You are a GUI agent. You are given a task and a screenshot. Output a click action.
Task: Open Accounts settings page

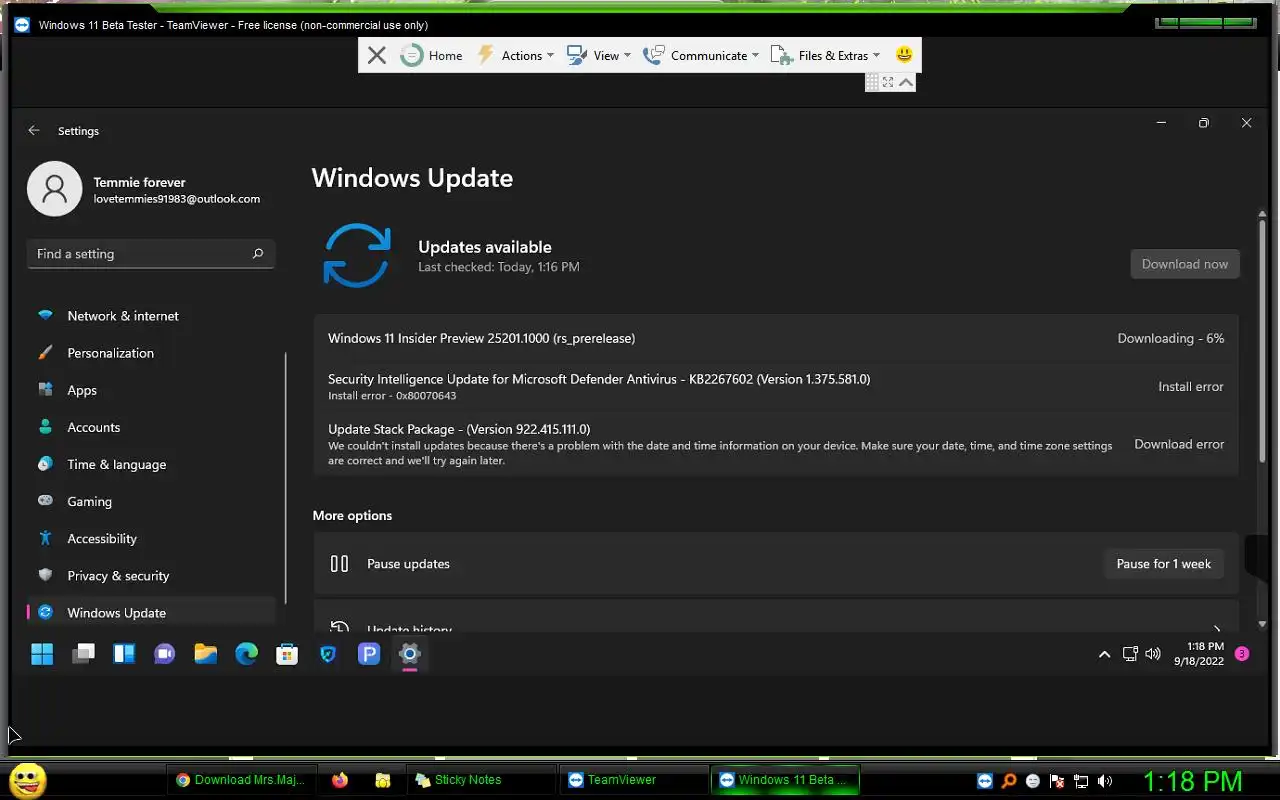[x=151, y=427]
